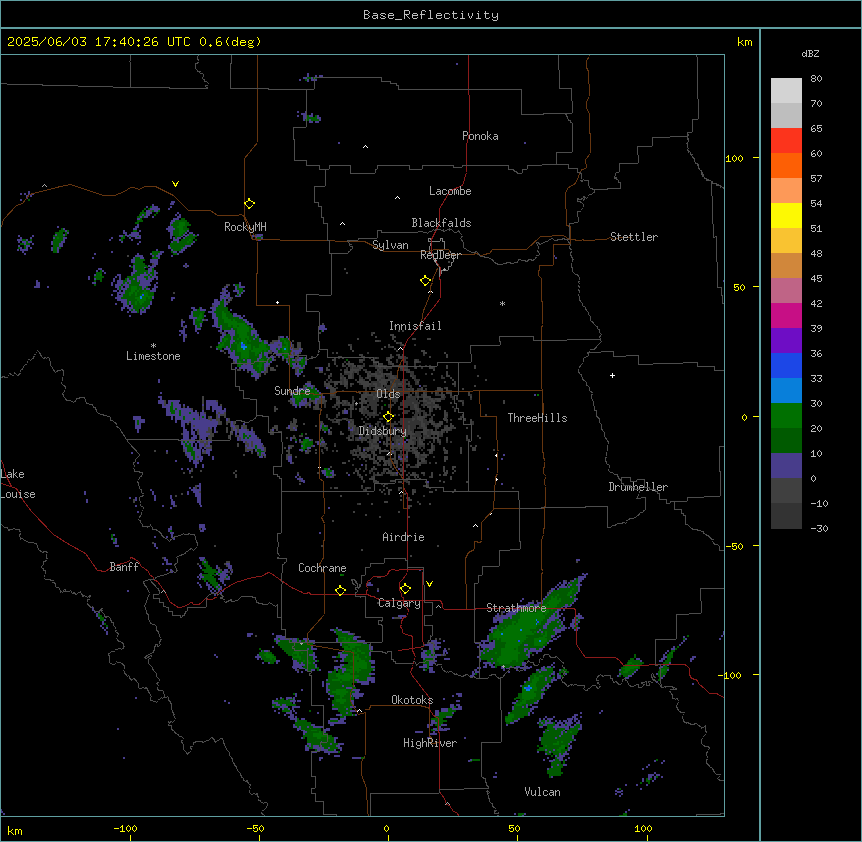Click the Cochrane label
862x842 pixels.
pos(322,568)
